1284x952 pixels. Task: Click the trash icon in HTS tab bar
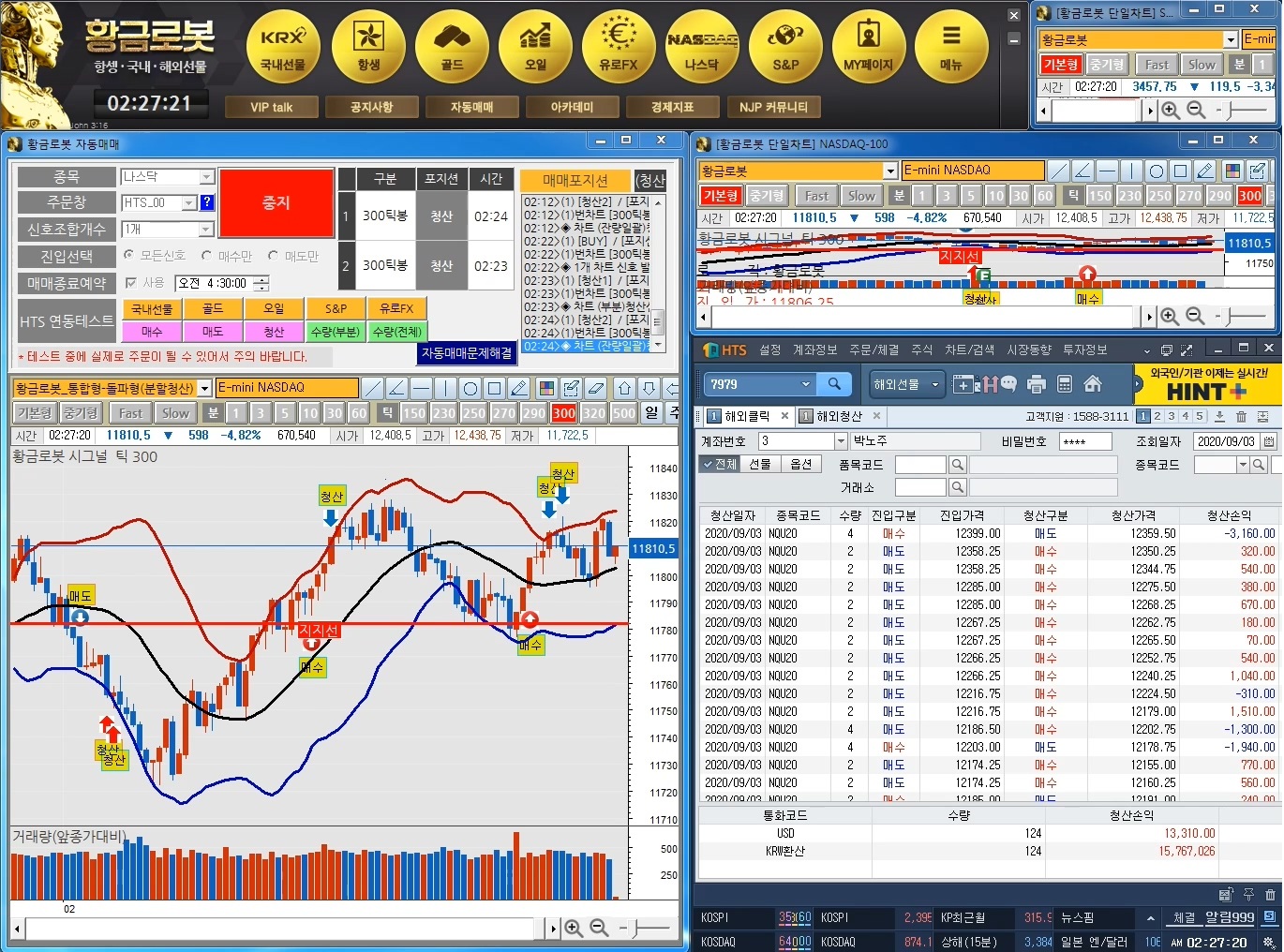1241,416
